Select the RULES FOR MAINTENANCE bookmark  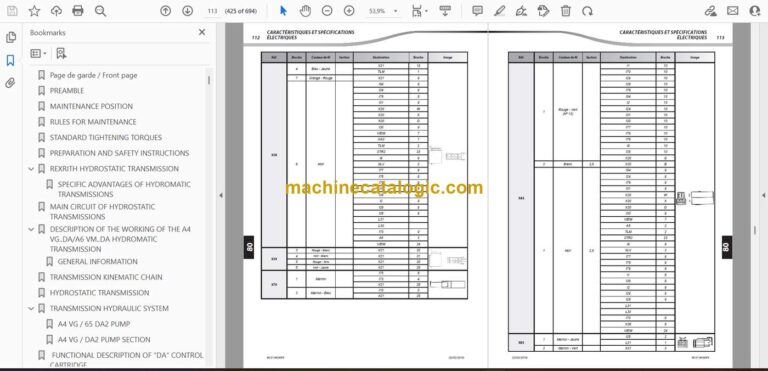click(93, 122)
